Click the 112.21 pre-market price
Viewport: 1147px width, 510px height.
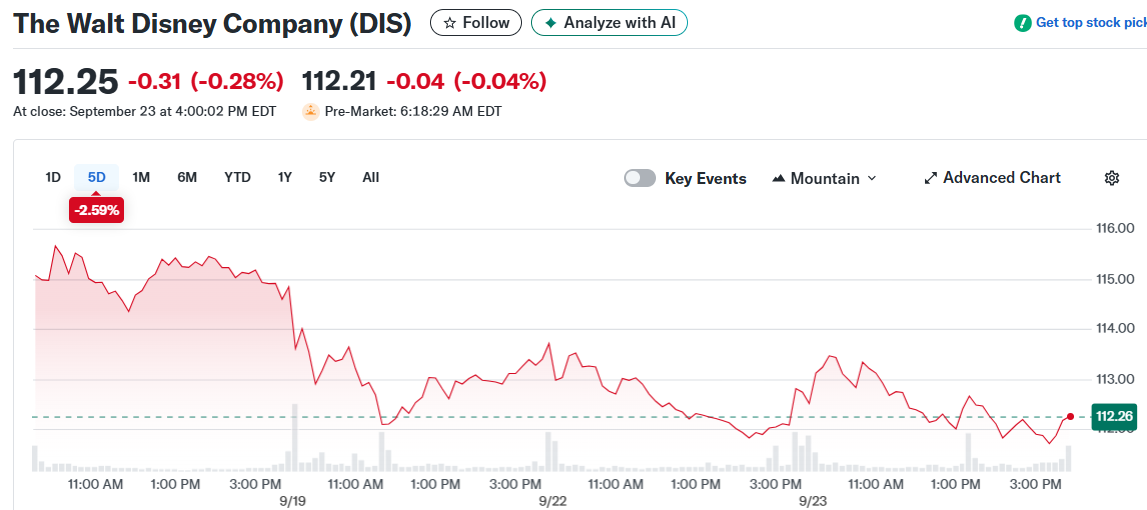[x=339, y=81]
